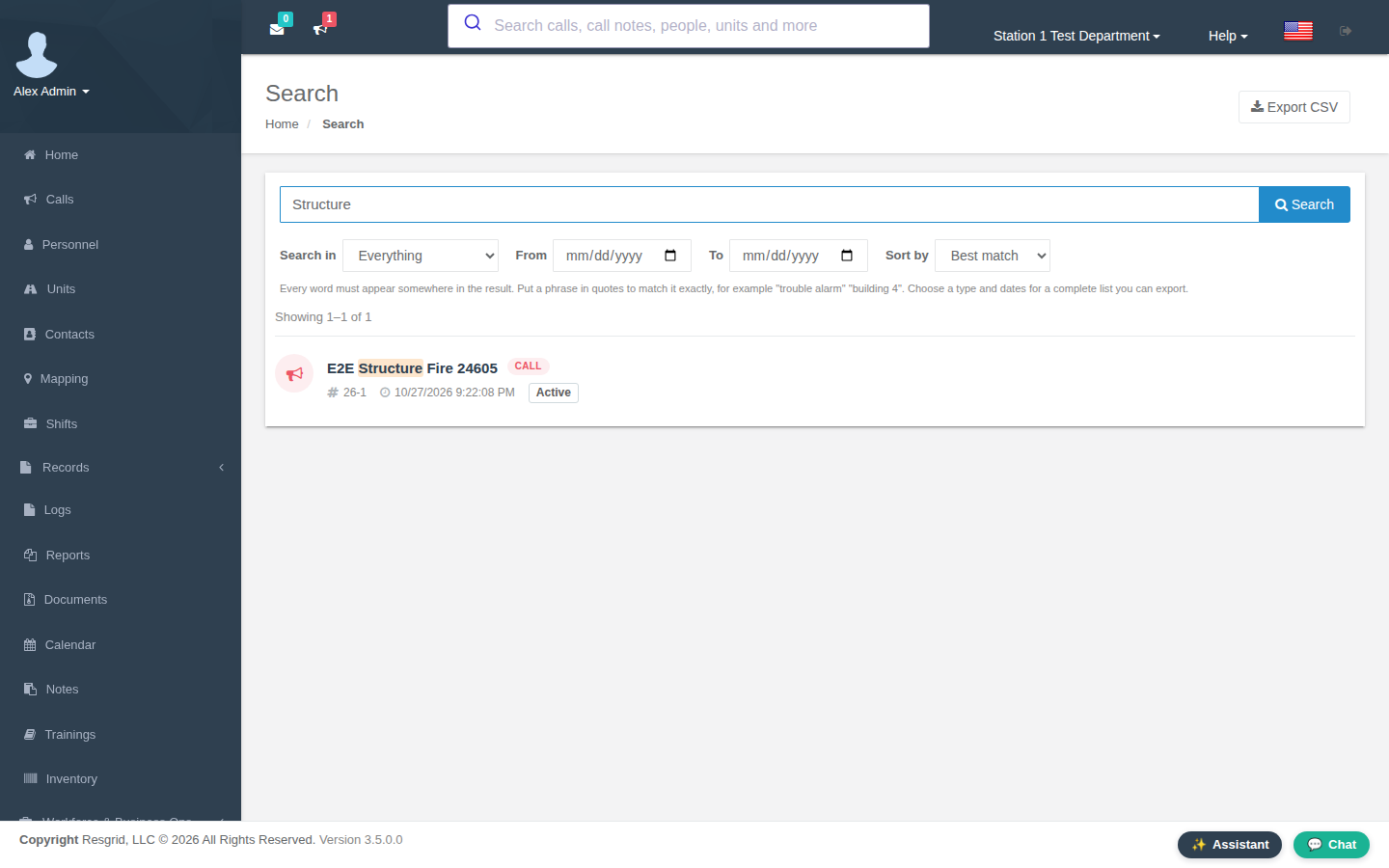Click the CALL type badge
1389x868 pixels.
coord(528,366)
